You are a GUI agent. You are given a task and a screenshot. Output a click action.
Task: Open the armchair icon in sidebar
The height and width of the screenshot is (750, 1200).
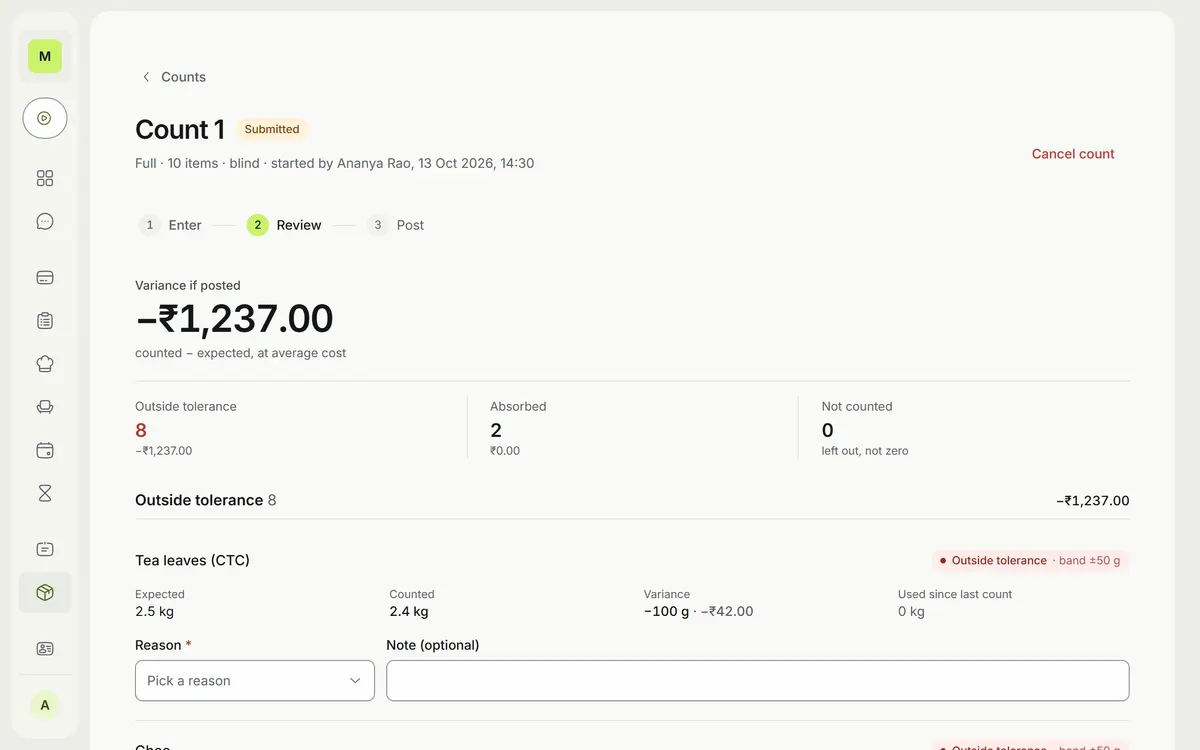coord(45,407)
